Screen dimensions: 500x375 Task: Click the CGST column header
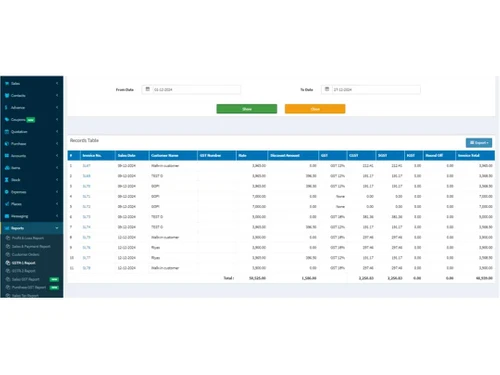click(361, 155)
